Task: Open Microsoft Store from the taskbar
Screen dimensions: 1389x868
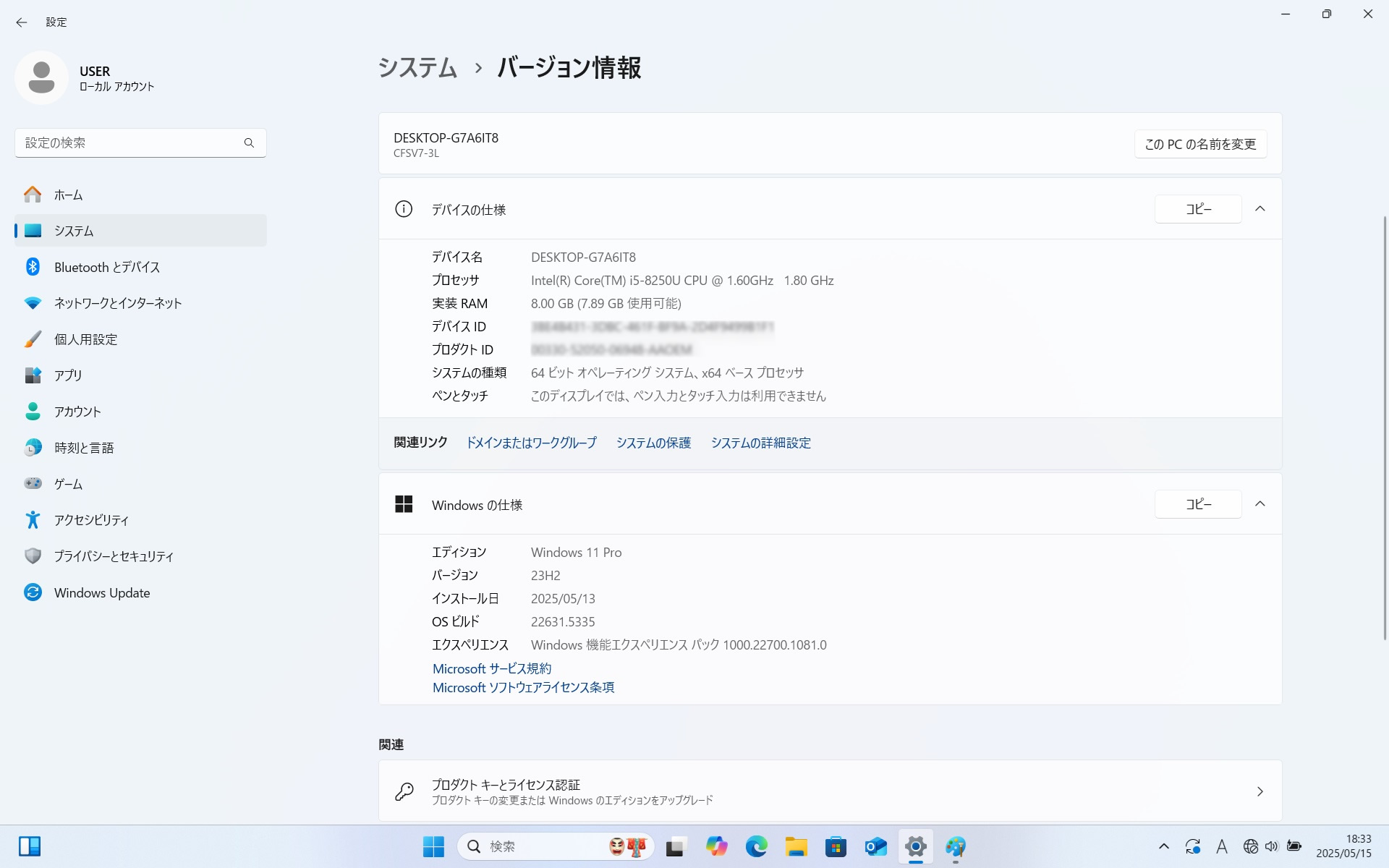Action: [x=836, y=846]
